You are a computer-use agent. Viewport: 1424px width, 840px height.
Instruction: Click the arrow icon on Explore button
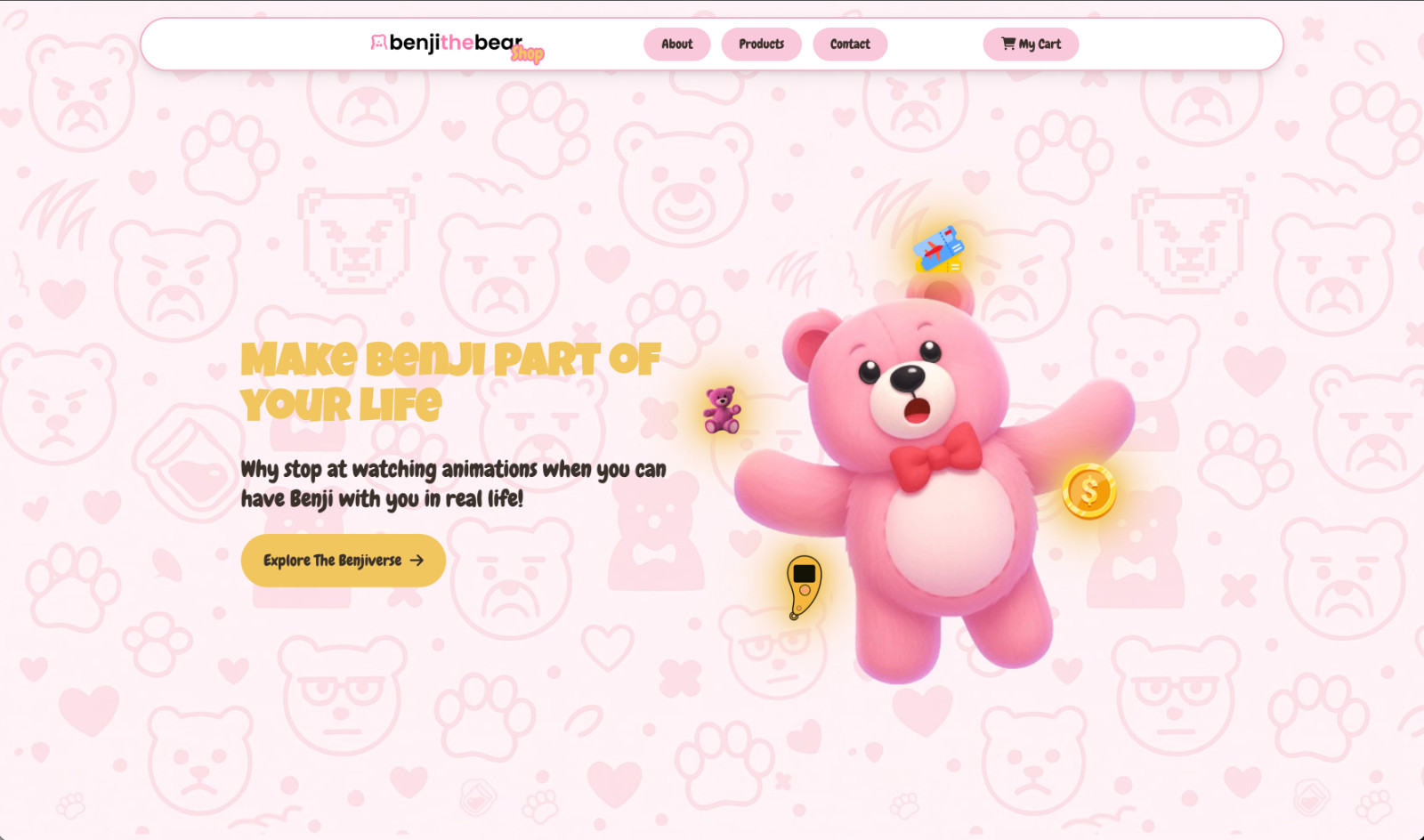[417, 561]
